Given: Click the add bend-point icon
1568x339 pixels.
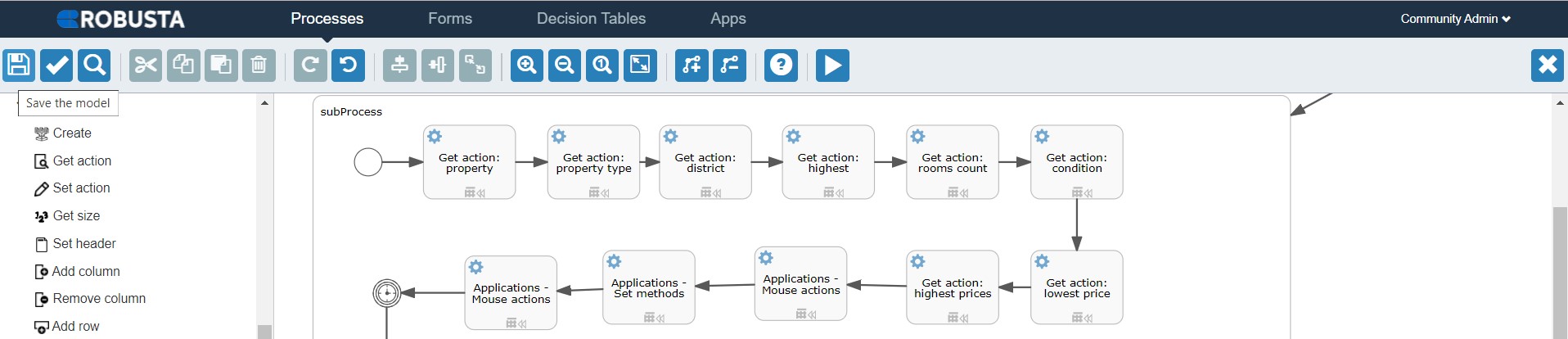Looking at the screenshot, I should 692,65.
